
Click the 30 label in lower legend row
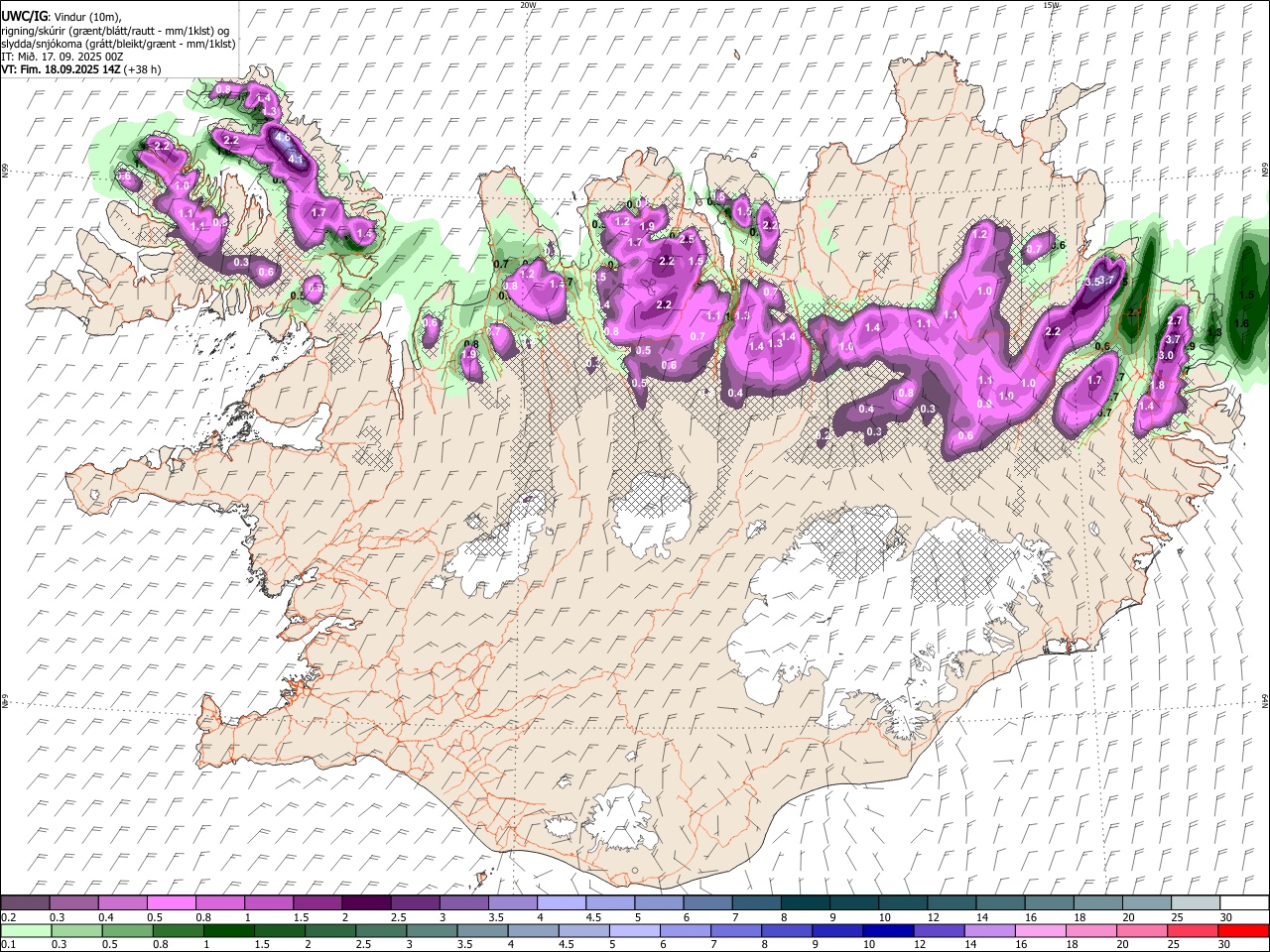coord(1223,944)
